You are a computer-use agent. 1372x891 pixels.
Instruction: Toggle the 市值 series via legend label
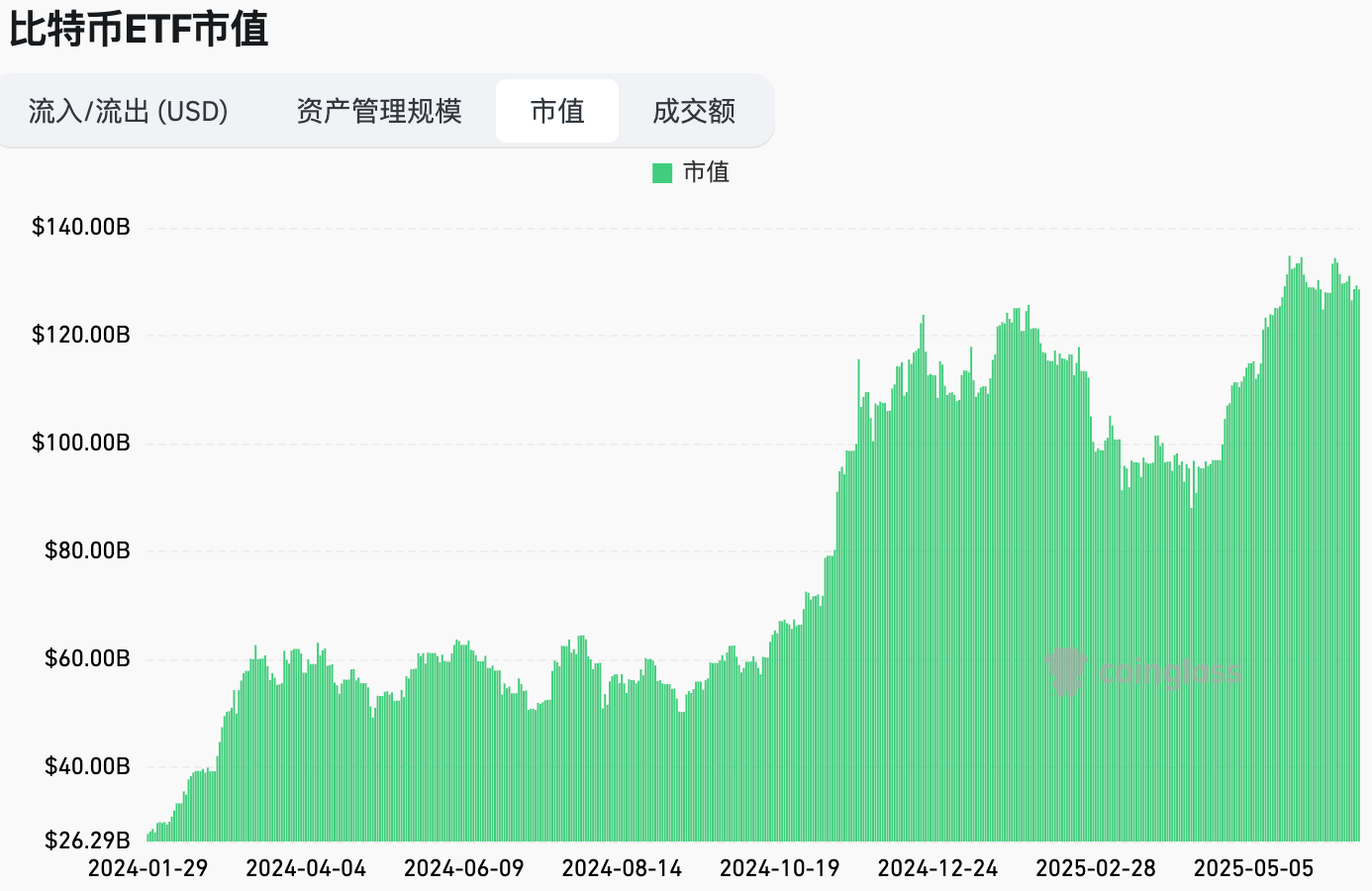click(x=706, y=172)
